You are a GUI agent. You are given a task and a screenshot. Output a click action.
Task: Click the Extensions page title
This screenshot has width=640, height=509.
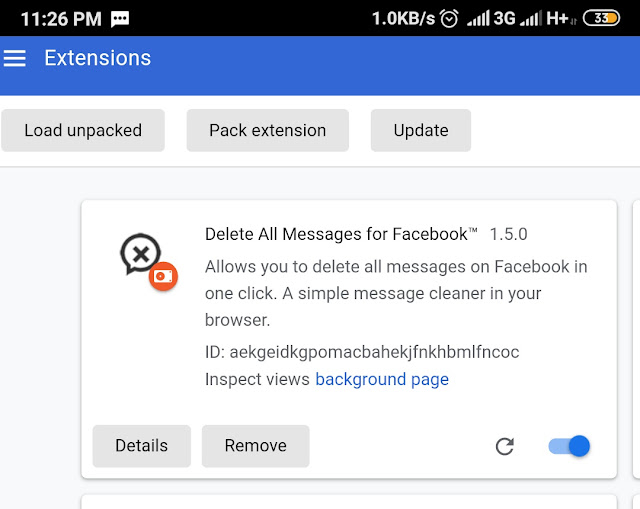98,58
